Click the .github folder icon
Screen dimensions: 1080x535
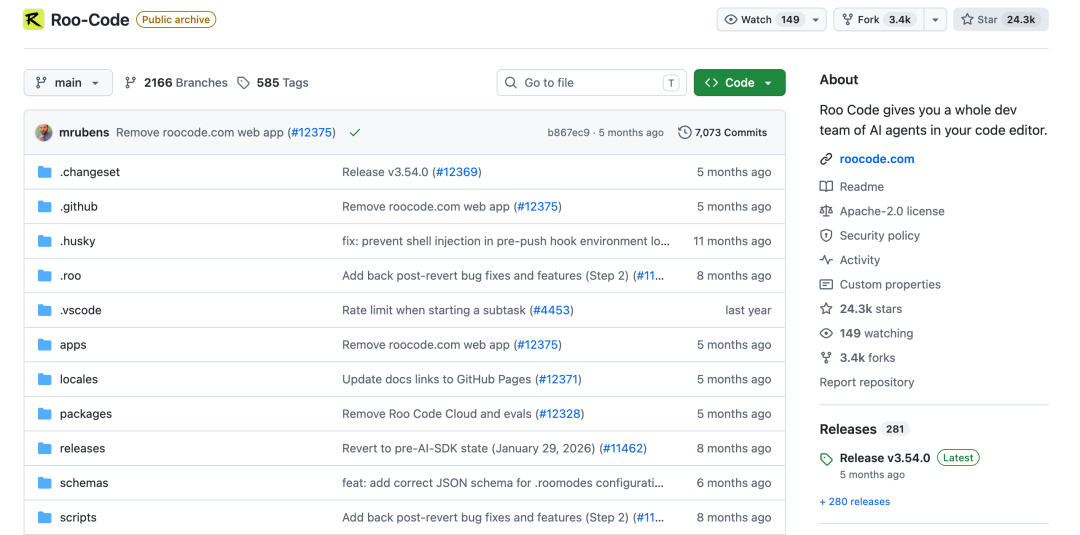tap(45, 207)
